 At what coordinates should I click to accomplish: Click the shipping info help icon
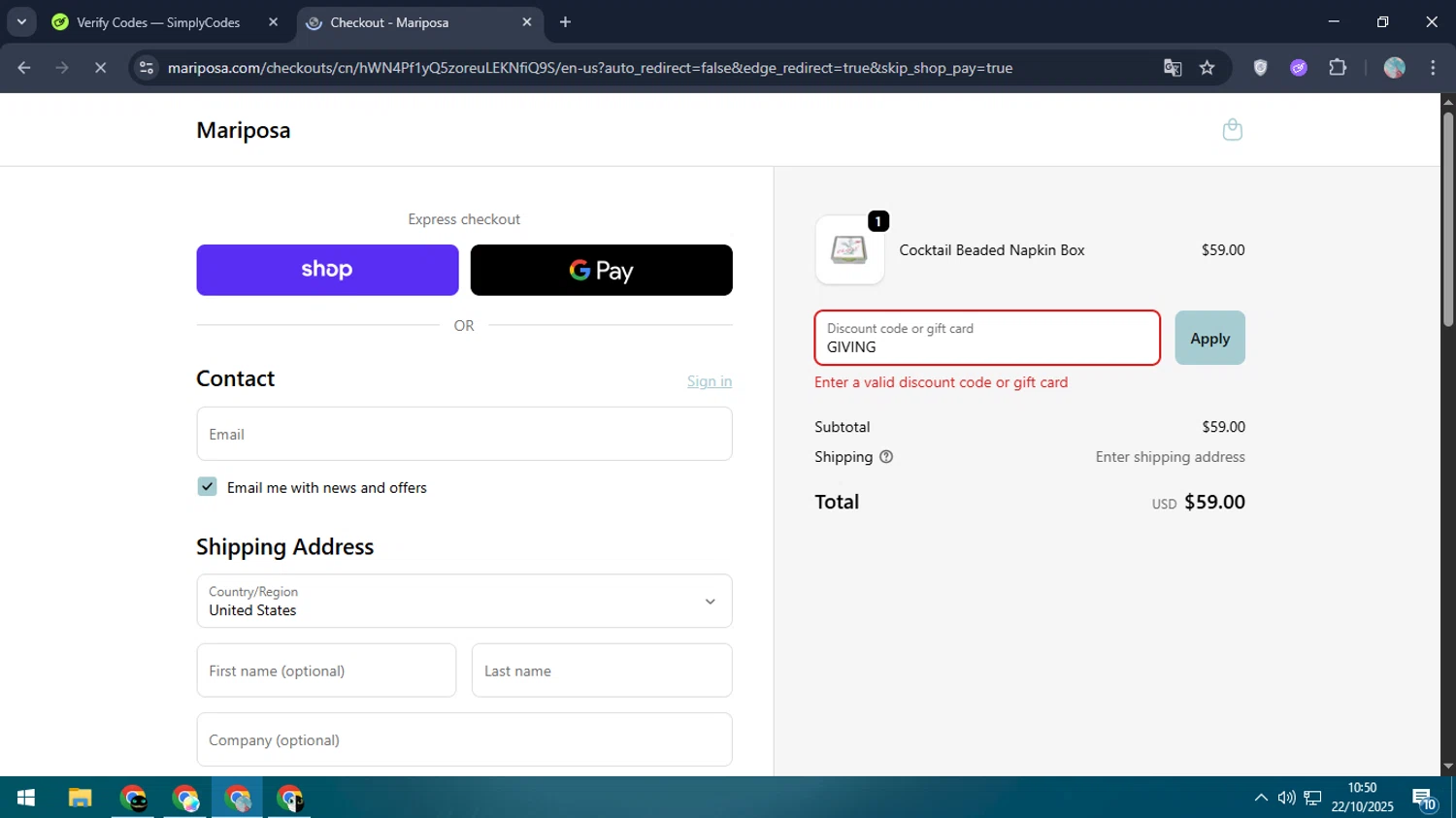886,457
